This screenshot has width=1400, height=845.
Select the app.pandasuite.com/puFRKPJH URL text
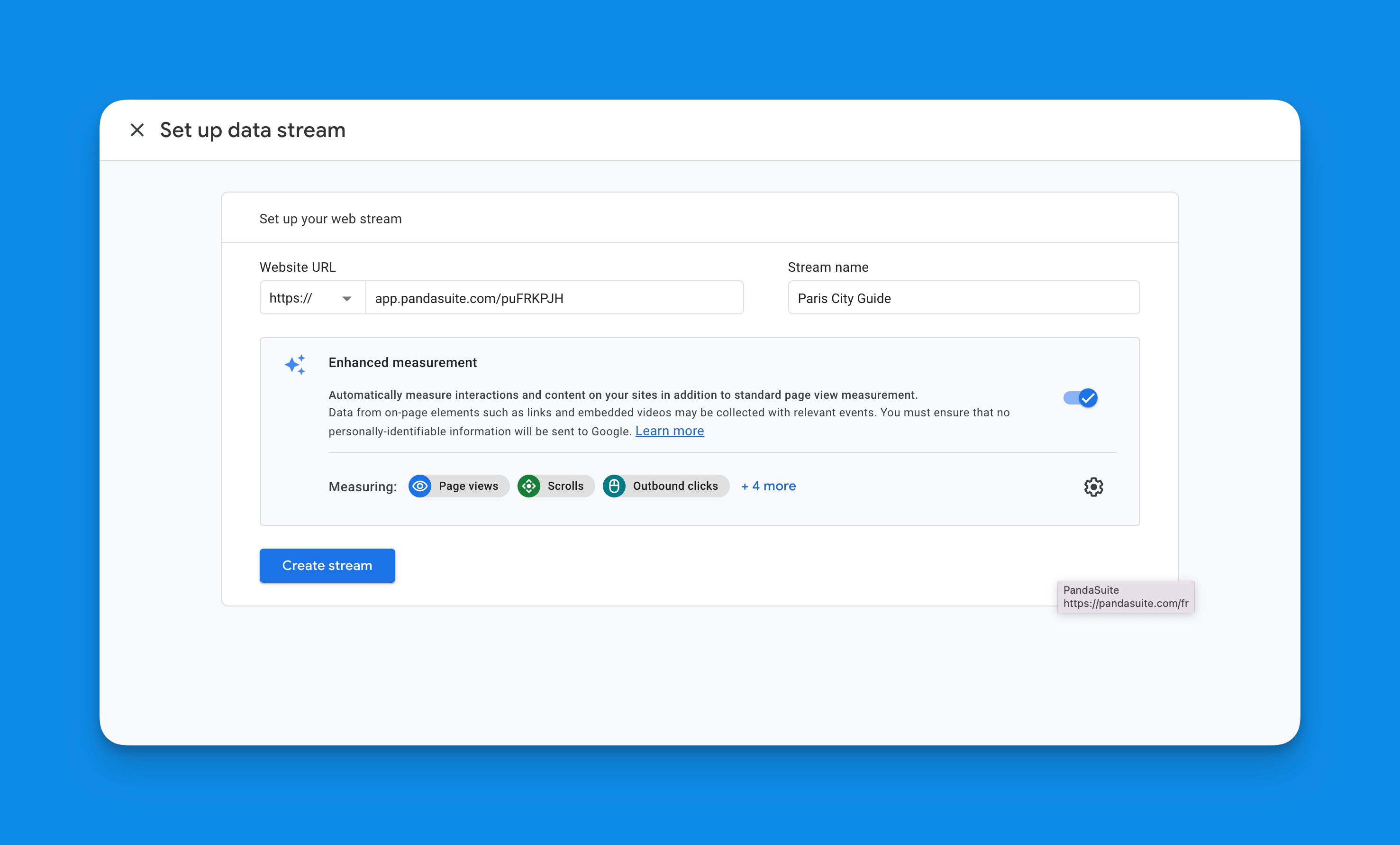(x=468, y=297)
